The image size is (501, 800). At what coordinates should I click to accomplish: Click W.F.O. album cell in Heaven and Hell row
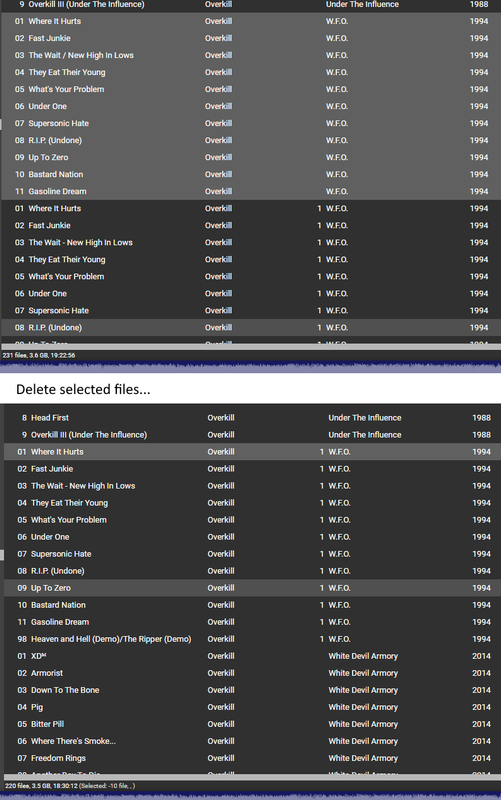tap(339, 639)
